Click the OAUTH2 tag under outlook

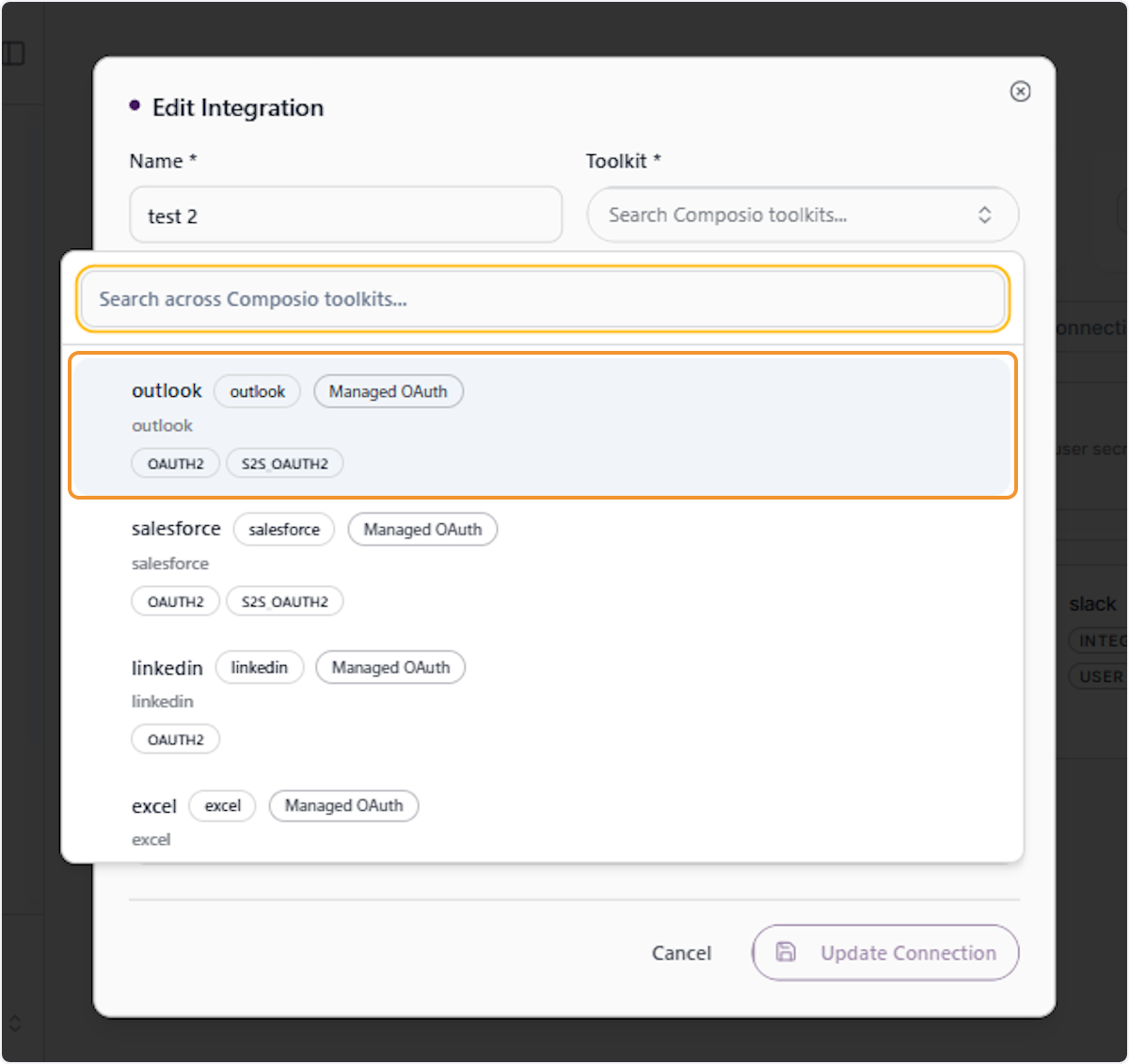(x=175, y=464)
